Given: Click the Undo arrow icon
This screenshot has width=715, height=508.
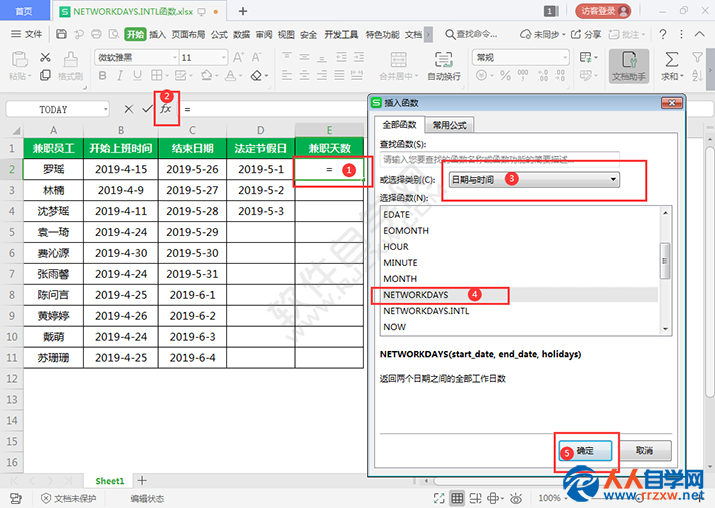Looking at the screenshot, I should 79,34.
